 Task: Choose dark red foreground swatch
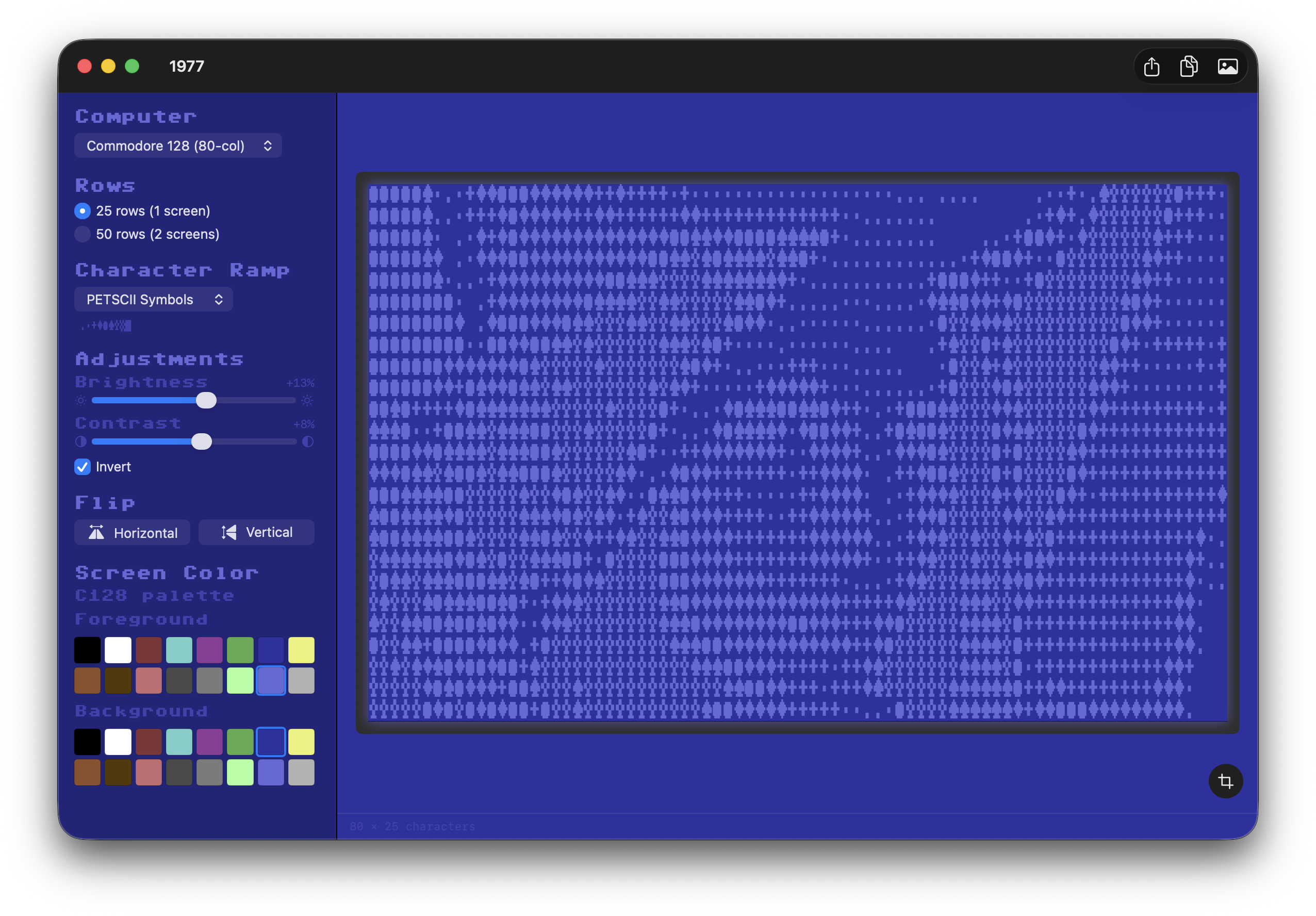(x=149, y=650)
